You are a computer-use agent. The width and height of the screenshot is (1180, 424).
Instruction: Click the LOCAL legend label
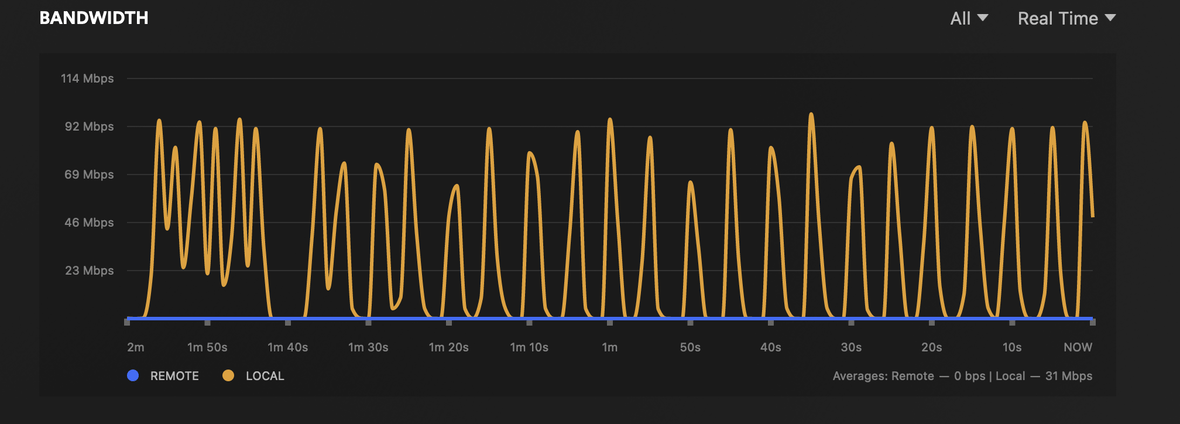coord(265,376)
